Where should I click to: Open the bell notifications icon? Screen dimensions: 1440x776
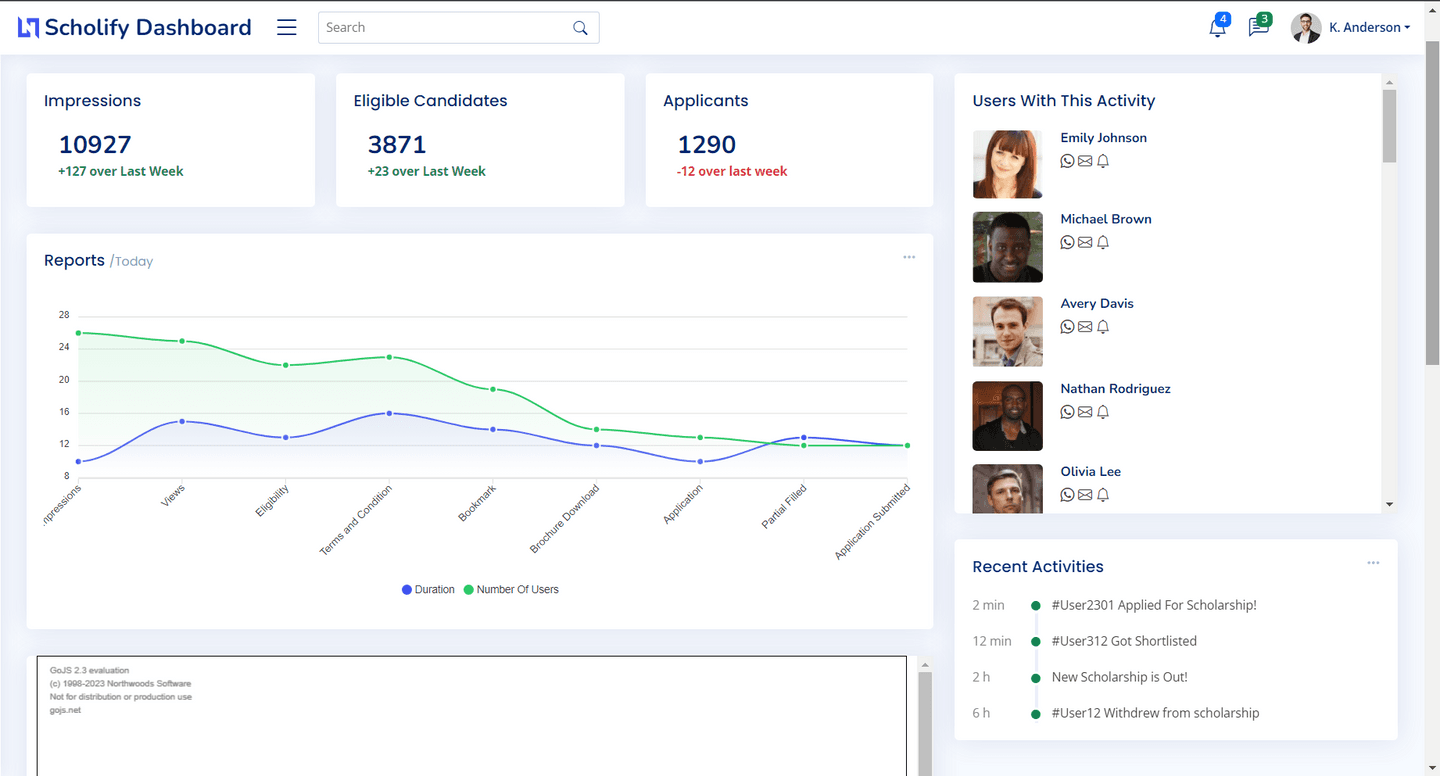click(x=1217, y=28)
